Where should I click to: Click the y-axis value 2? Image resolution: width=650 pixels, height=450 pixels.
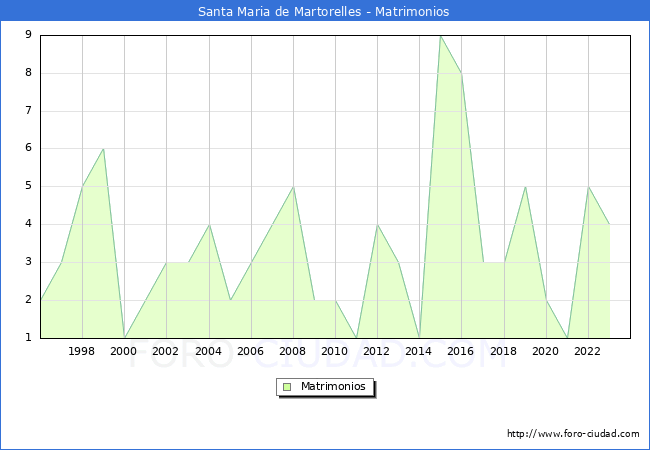[x=28, y=300]
